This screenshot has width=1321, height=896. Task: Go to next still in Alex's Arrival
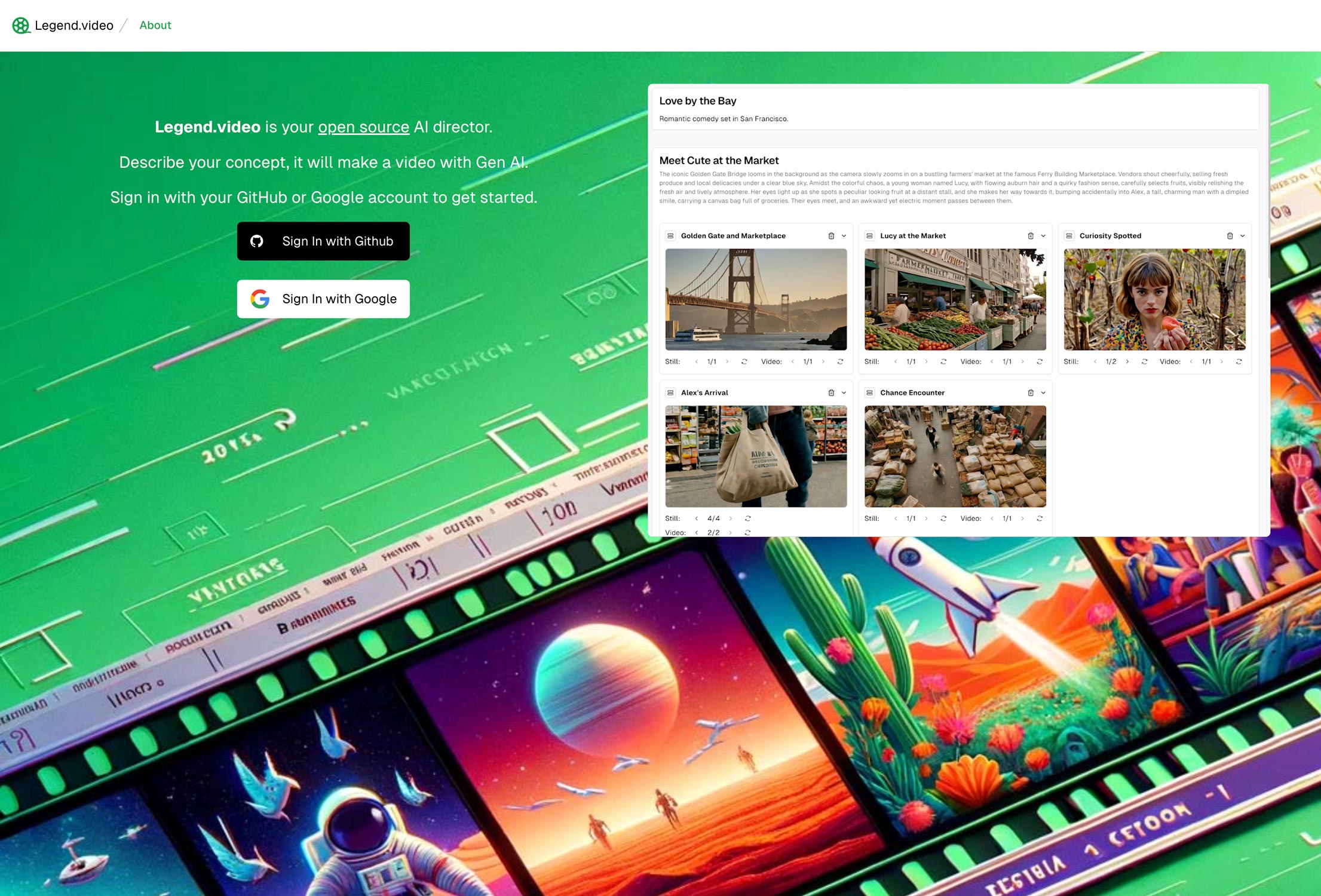(x=730, y=518)
